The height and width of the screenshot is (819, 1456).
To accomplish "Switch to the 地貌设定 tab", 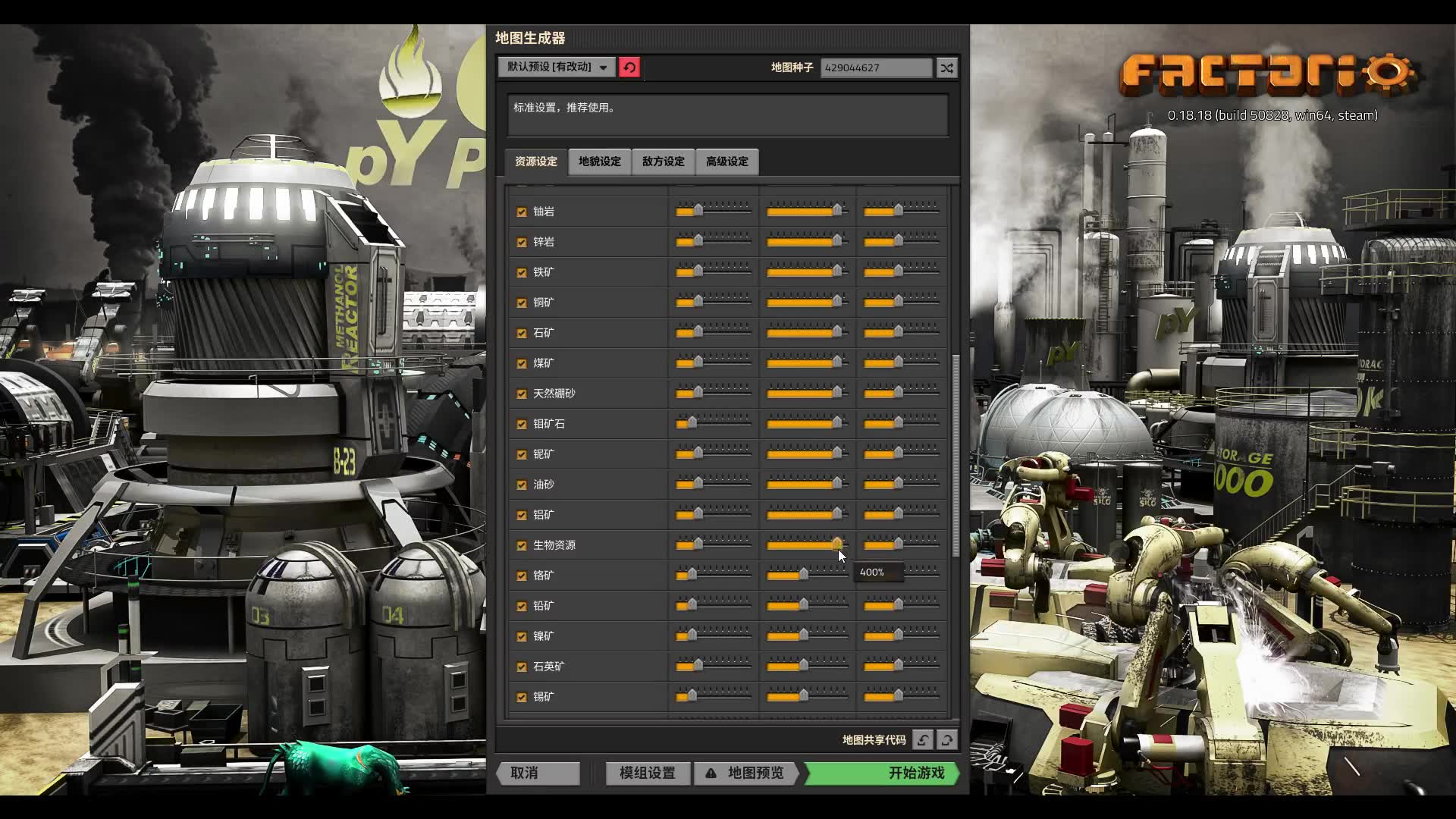I will [x=599, y=162].
